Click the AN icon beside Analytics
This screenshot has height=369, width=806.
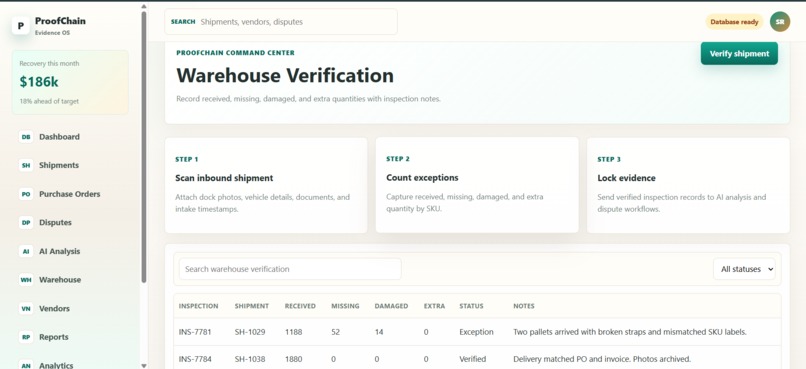point(26,364)
